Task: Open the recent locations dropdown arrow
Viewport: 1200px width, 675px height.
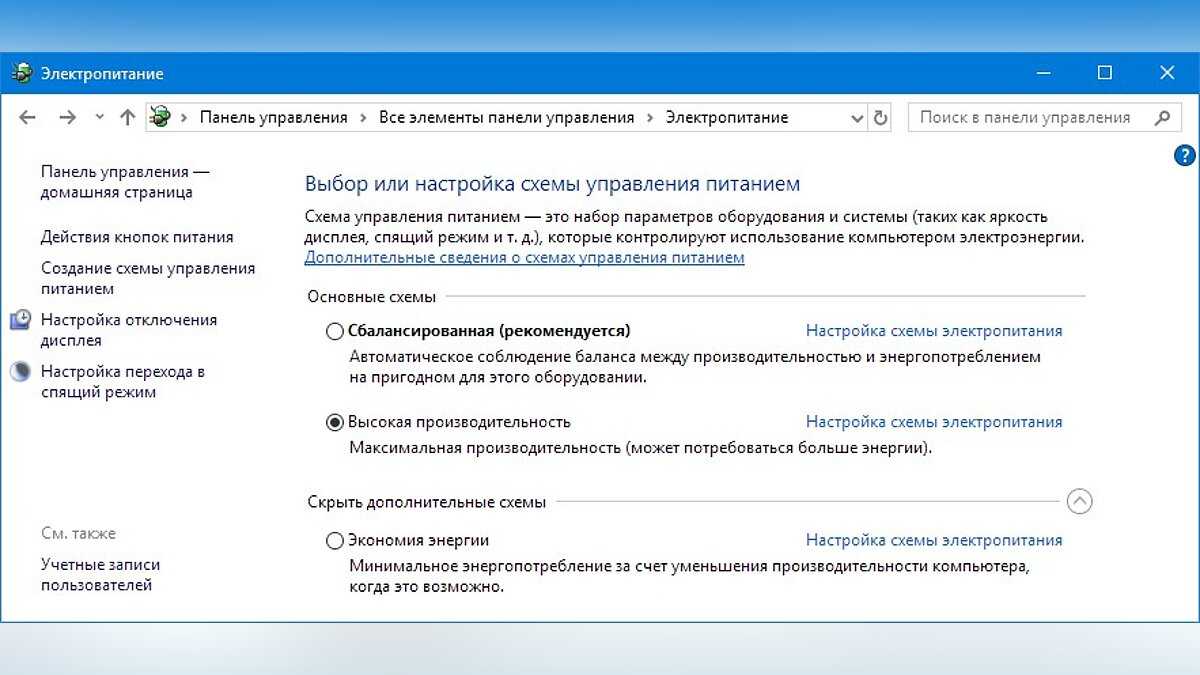Action: pos(99,117)
